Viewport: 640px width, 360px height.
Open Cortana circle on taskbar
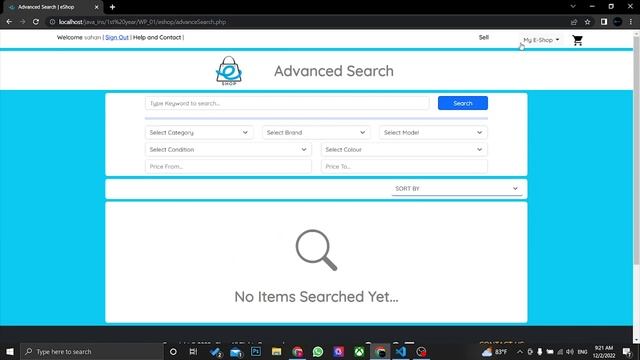(x=173, y=351)
